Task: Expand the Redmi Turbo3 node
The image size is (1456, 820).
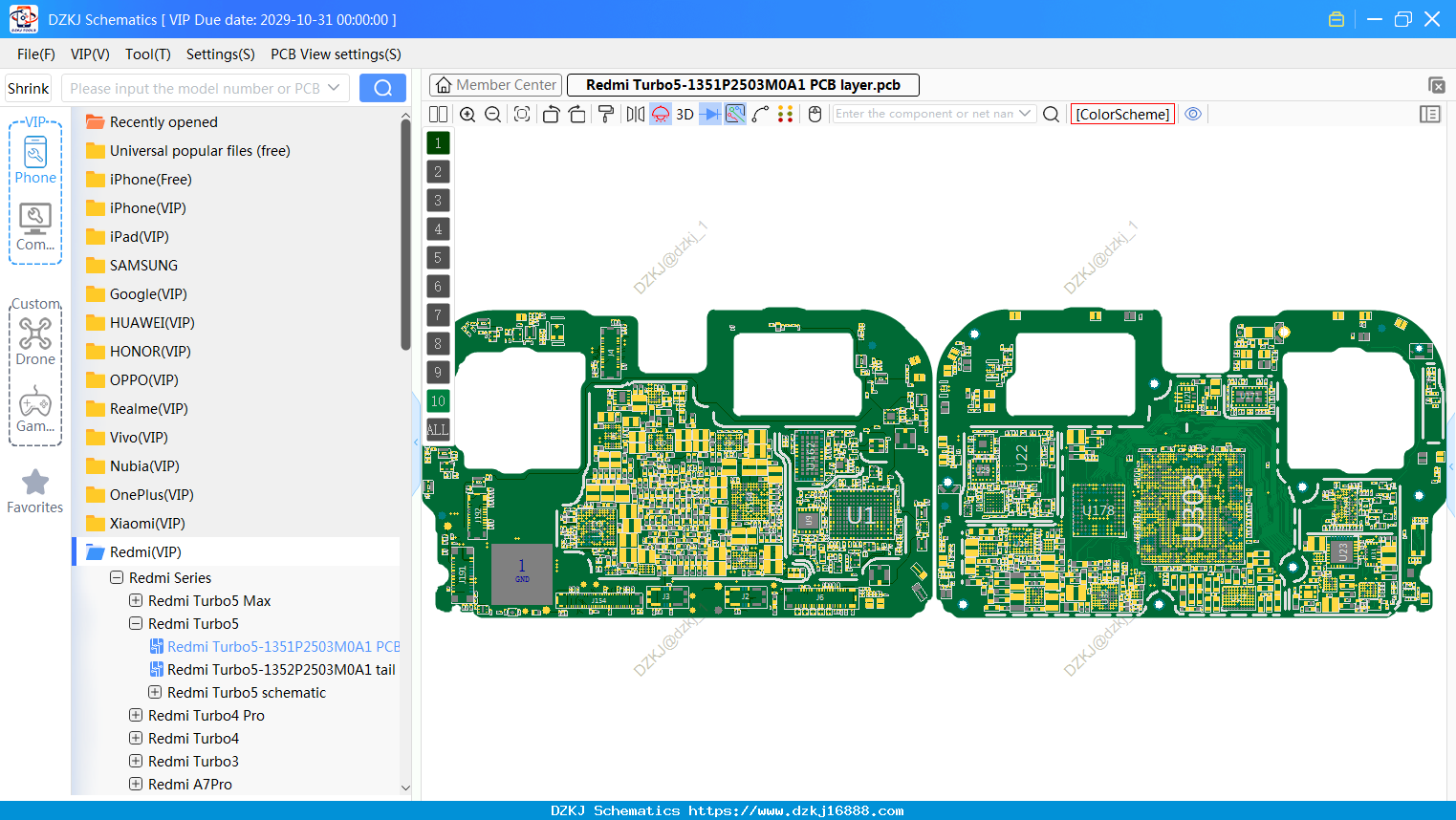Action: click(136, 762)
